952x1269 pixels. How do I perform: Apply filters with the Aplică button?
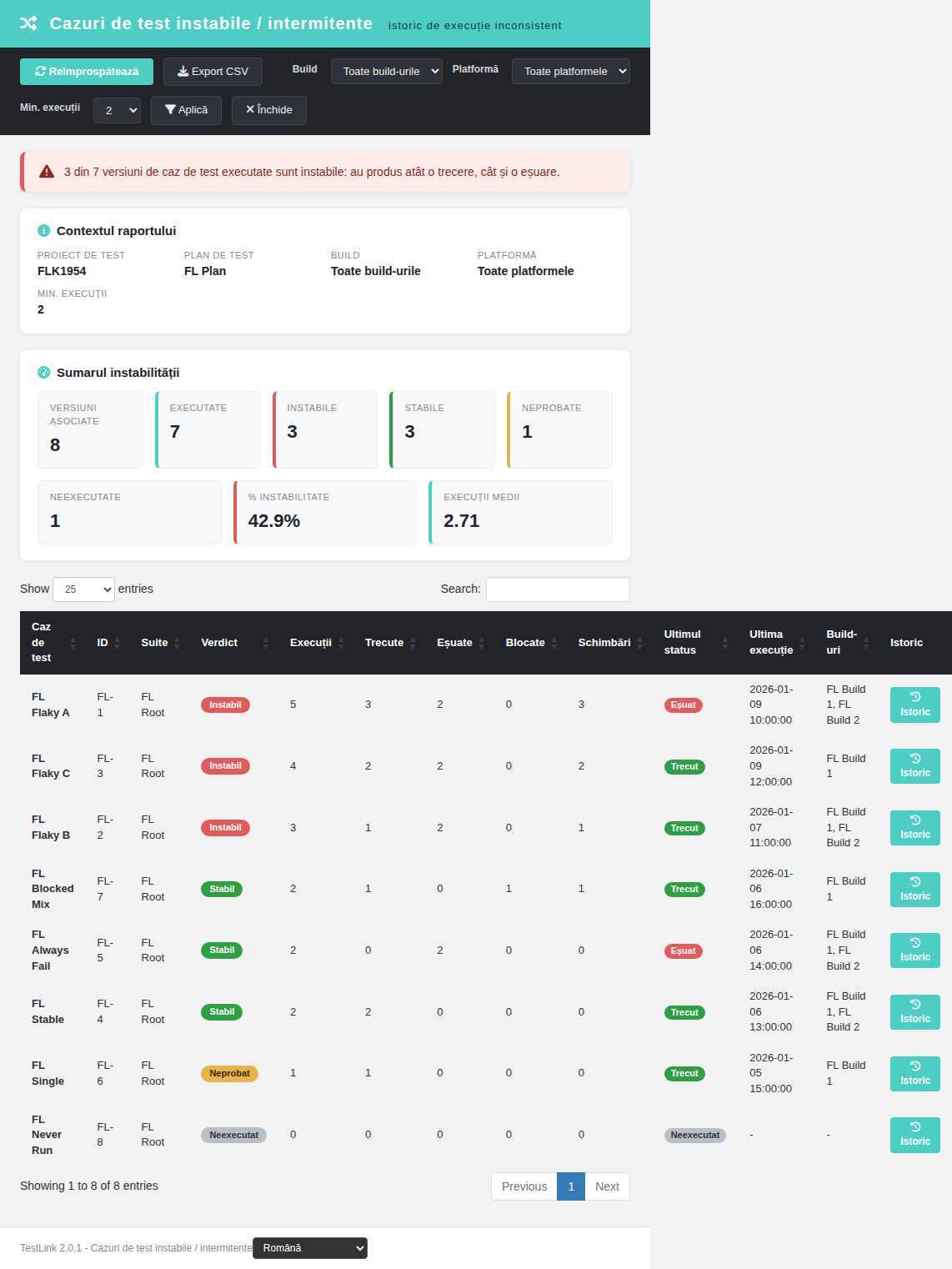186,110
